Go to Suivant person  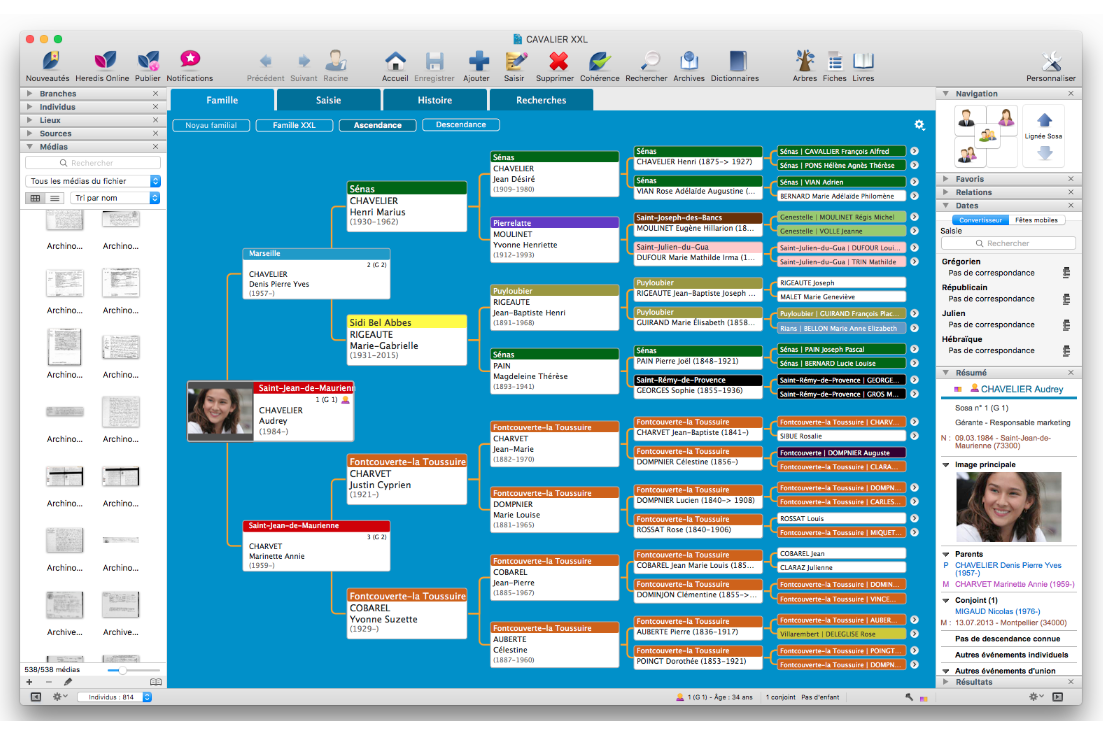coord(304,66)
